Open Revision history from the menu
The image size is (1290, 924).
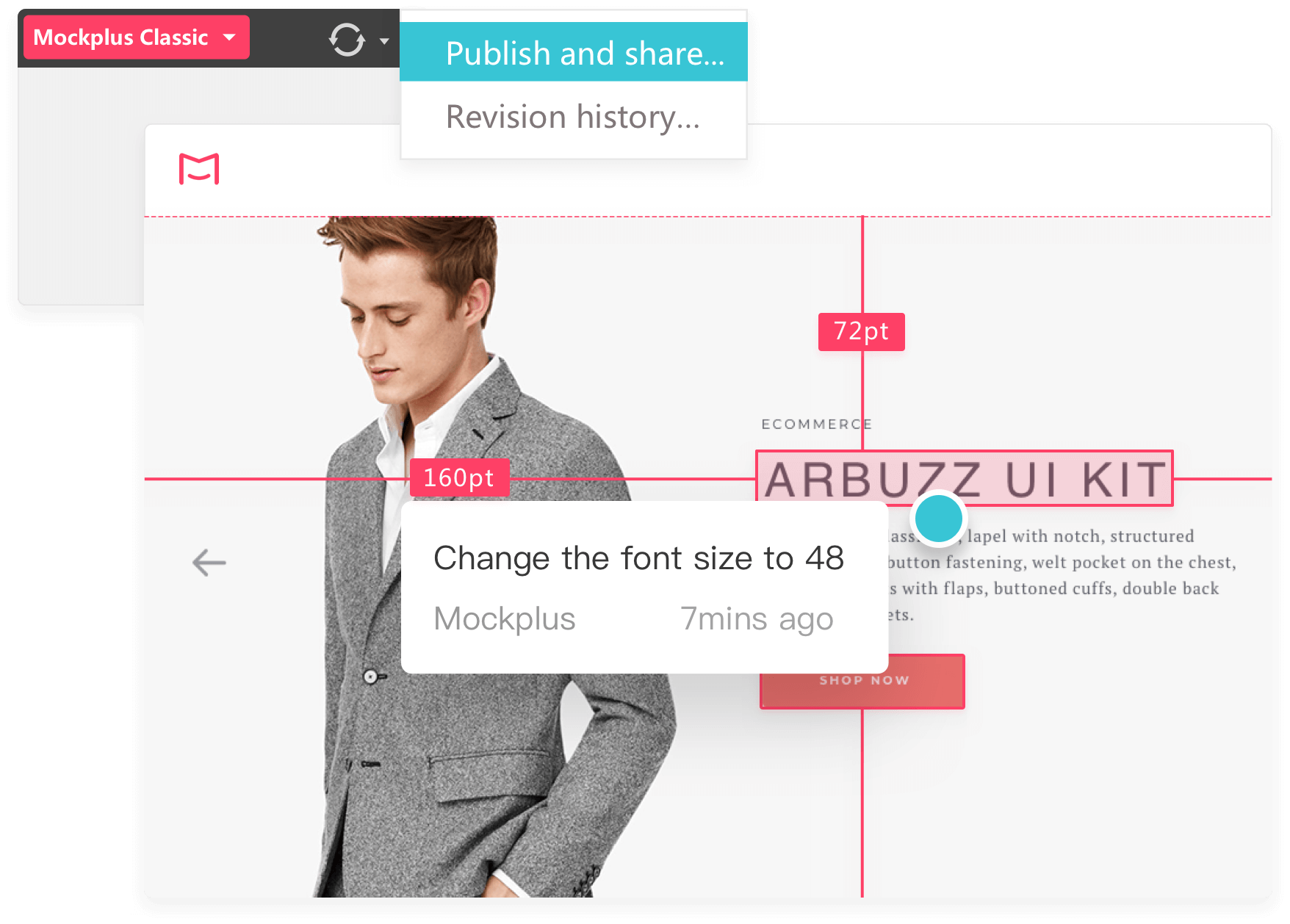[x=572, y=116]
